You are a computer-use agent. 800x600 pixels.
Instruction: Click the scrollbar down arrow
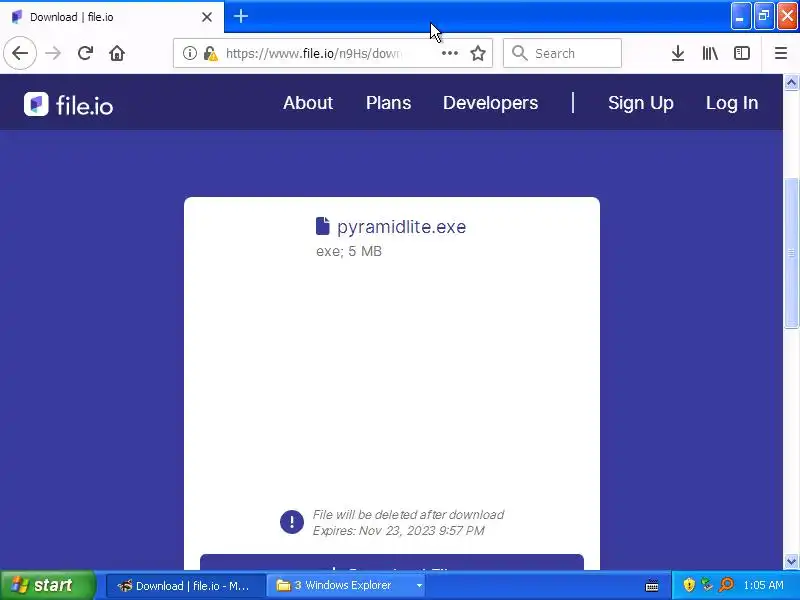click(x=791, y=561)
